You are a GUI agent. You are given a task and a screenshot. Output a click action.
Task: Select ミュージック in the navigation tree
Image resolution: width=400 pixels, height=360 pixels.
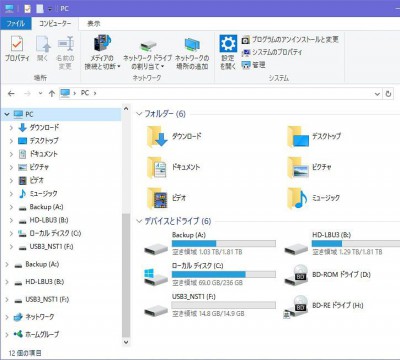[x=38, y=194]
